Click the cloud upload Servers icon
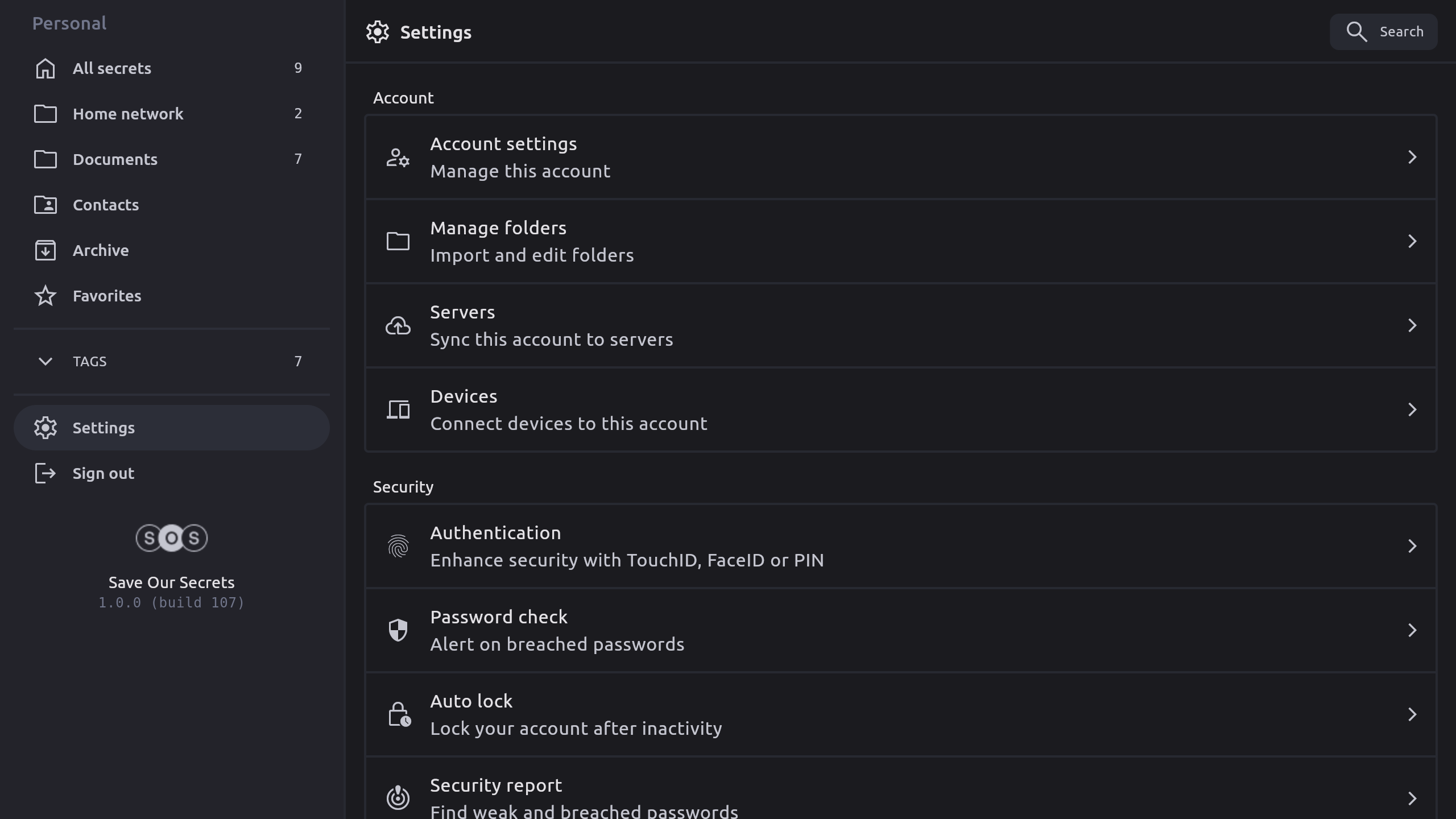 [x=398, y=325]
